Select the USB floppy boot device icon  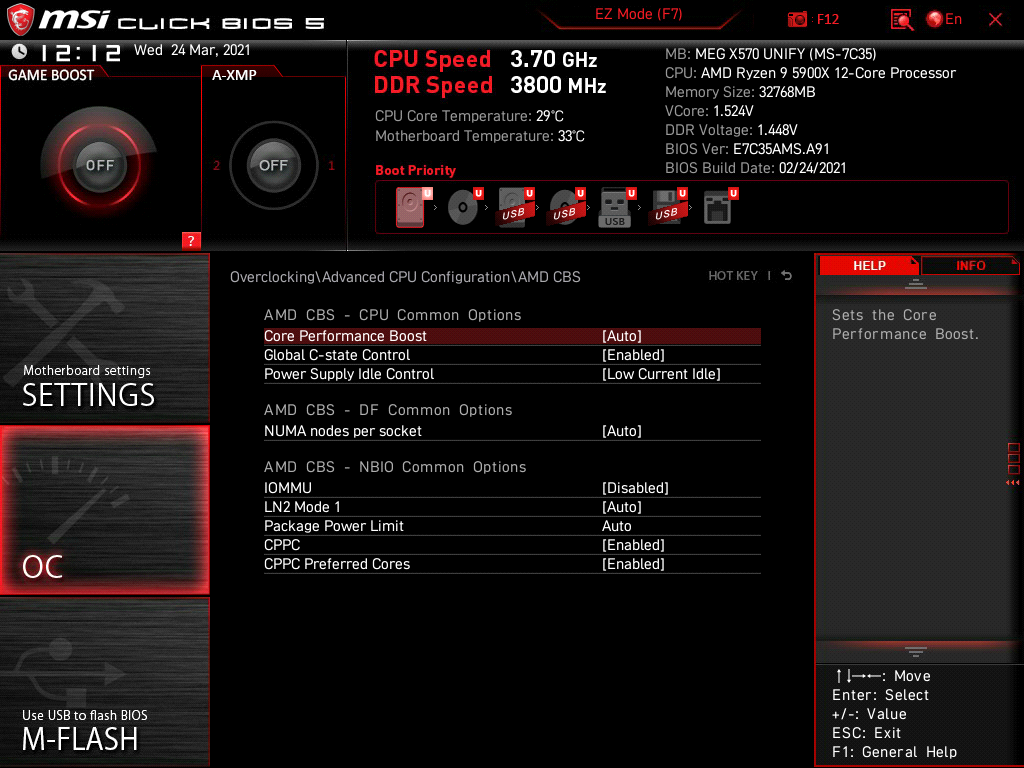pyautogui.click(x=668, y=207)
